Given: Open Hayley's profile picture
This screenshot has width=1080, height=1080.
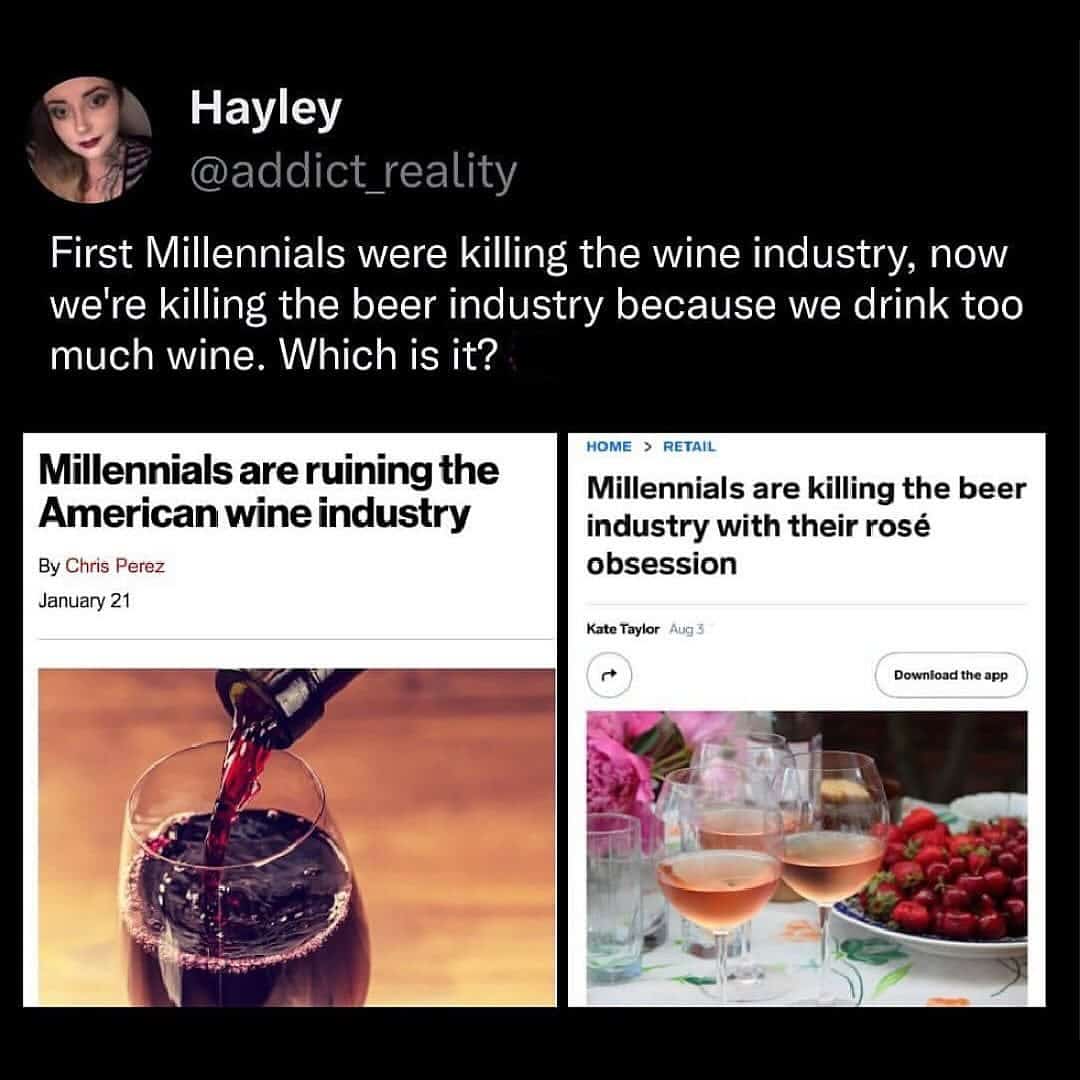Looking at the screenshot, I should pyautogui.click(x=90, y=140).
